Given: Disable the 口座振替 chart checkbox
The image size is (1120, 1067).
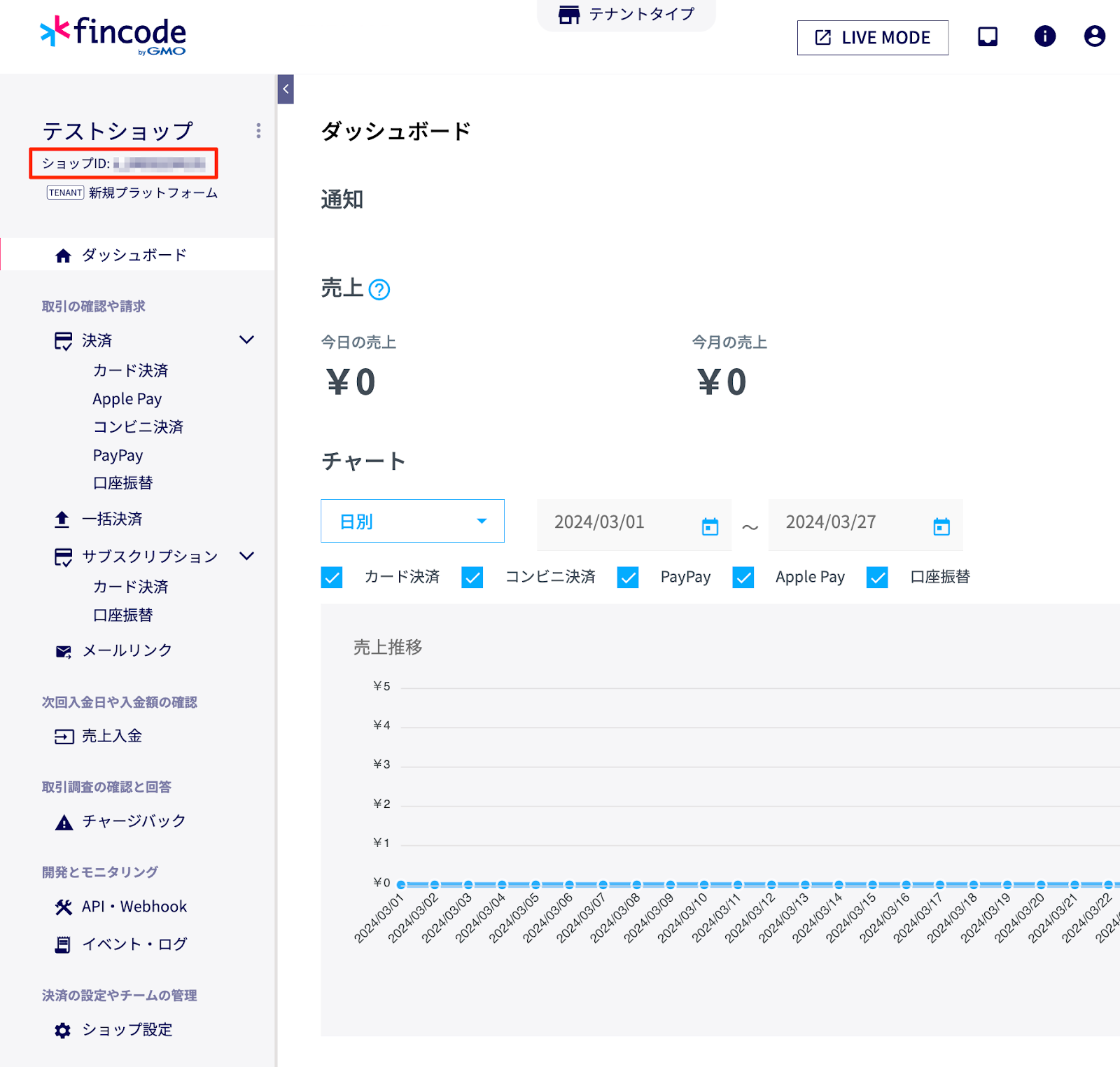Looking at the screenshot, I should [x=877, y=578].
